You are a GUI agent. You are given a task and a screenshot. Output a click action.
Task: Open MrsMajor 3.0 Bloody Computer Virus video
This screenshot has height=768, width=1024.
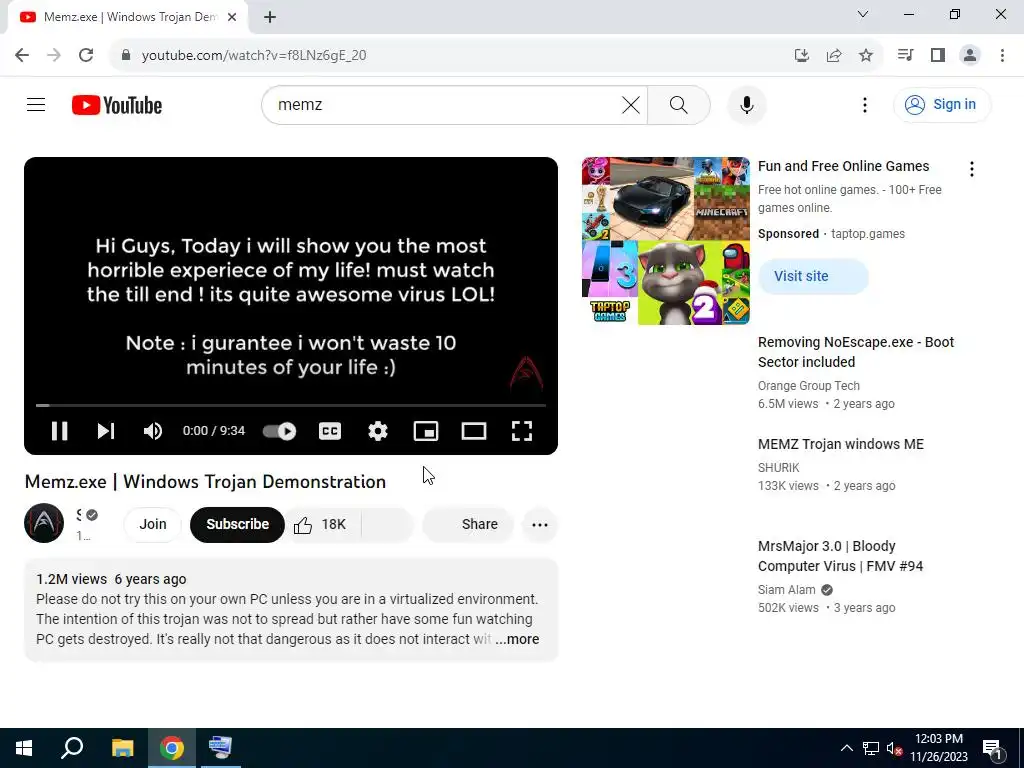point(840,556)
